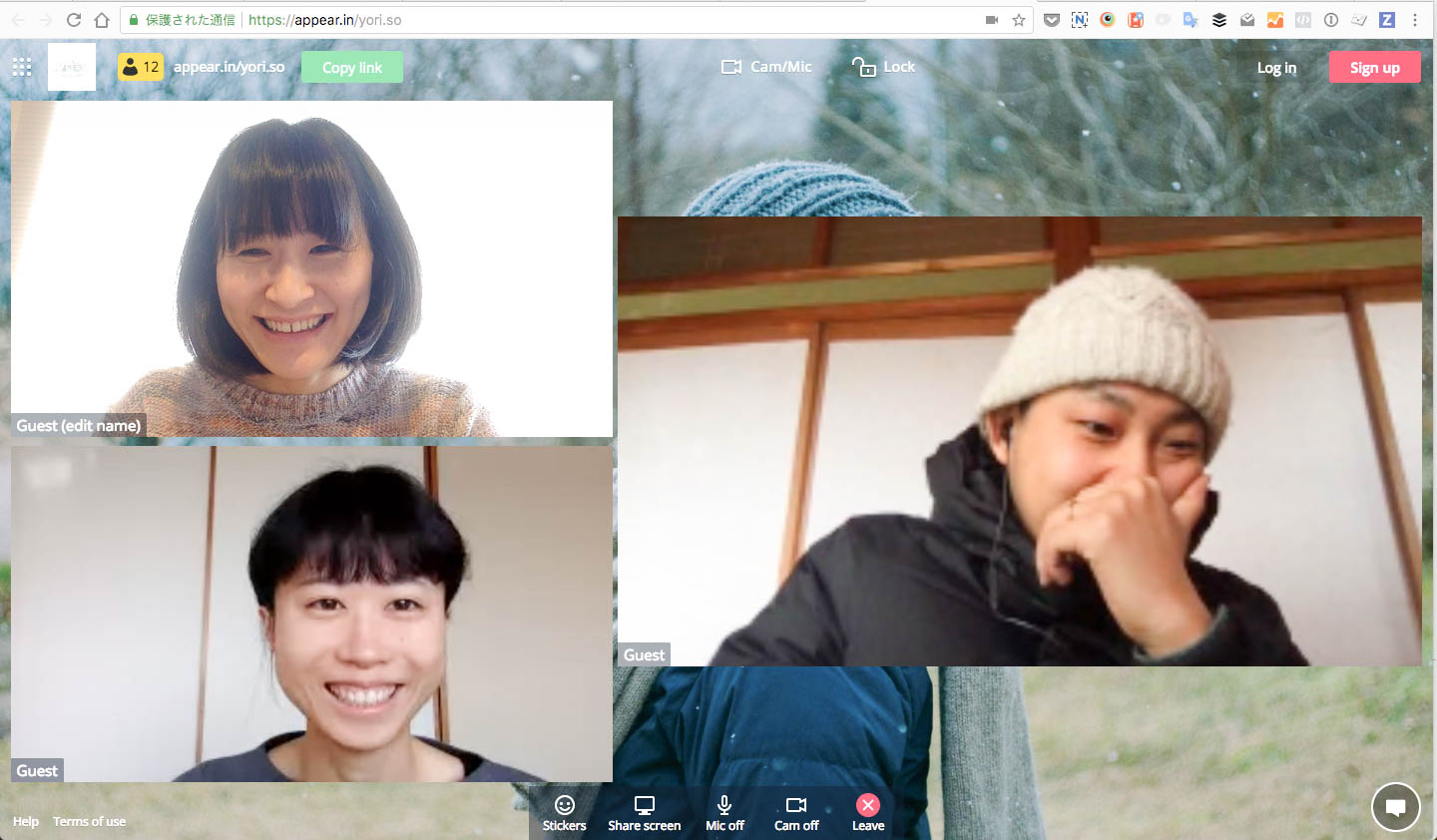
Task: Lock the room
Action: [883, 67]
